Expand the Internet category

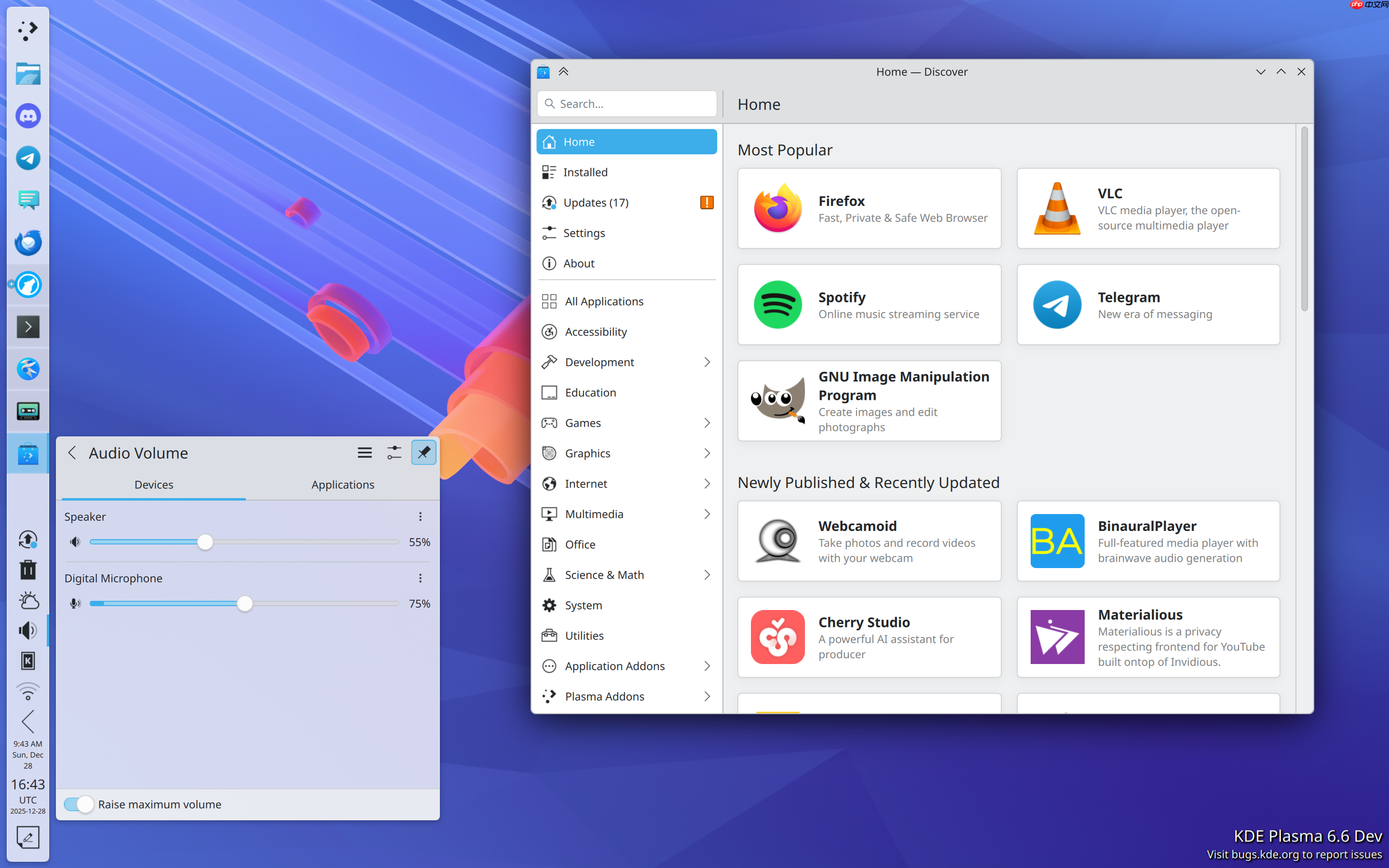[707, 483]
